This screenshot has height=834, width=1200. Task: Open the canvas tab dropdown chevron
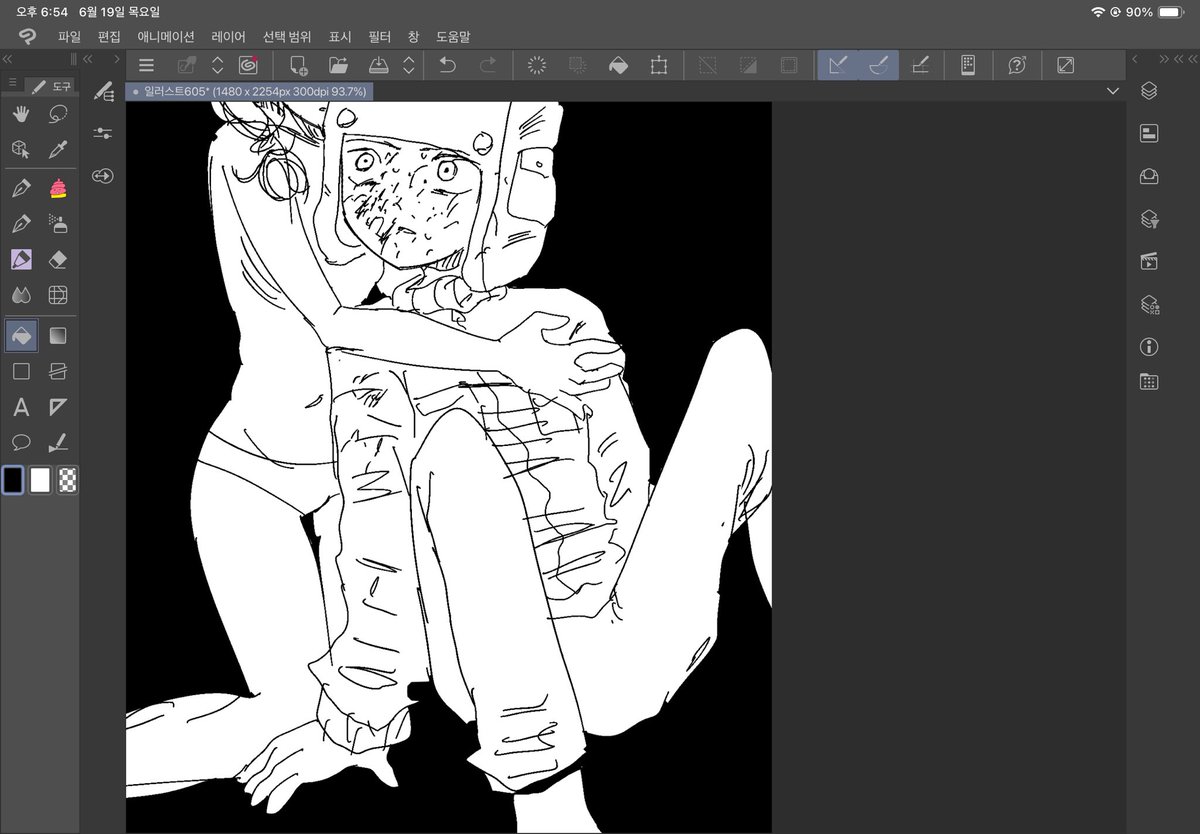(1113, 91)
